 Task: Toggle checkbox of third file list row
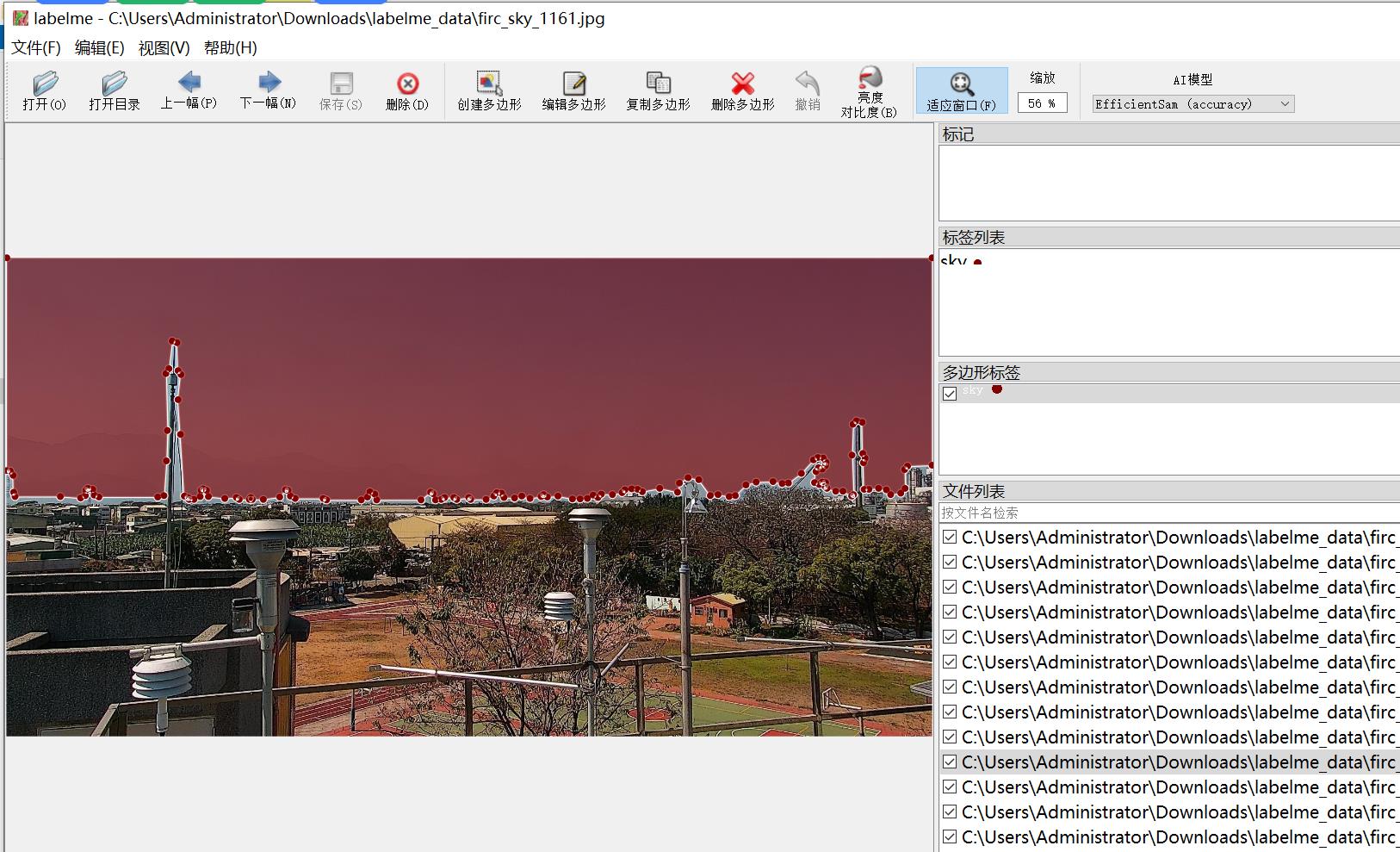(x=950, y=588)
